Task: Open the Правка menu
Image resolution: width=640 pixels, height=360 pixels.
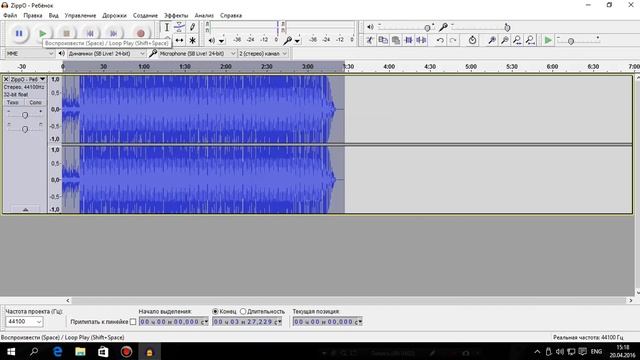Action: pyautogui.click(x=33, y=16)
